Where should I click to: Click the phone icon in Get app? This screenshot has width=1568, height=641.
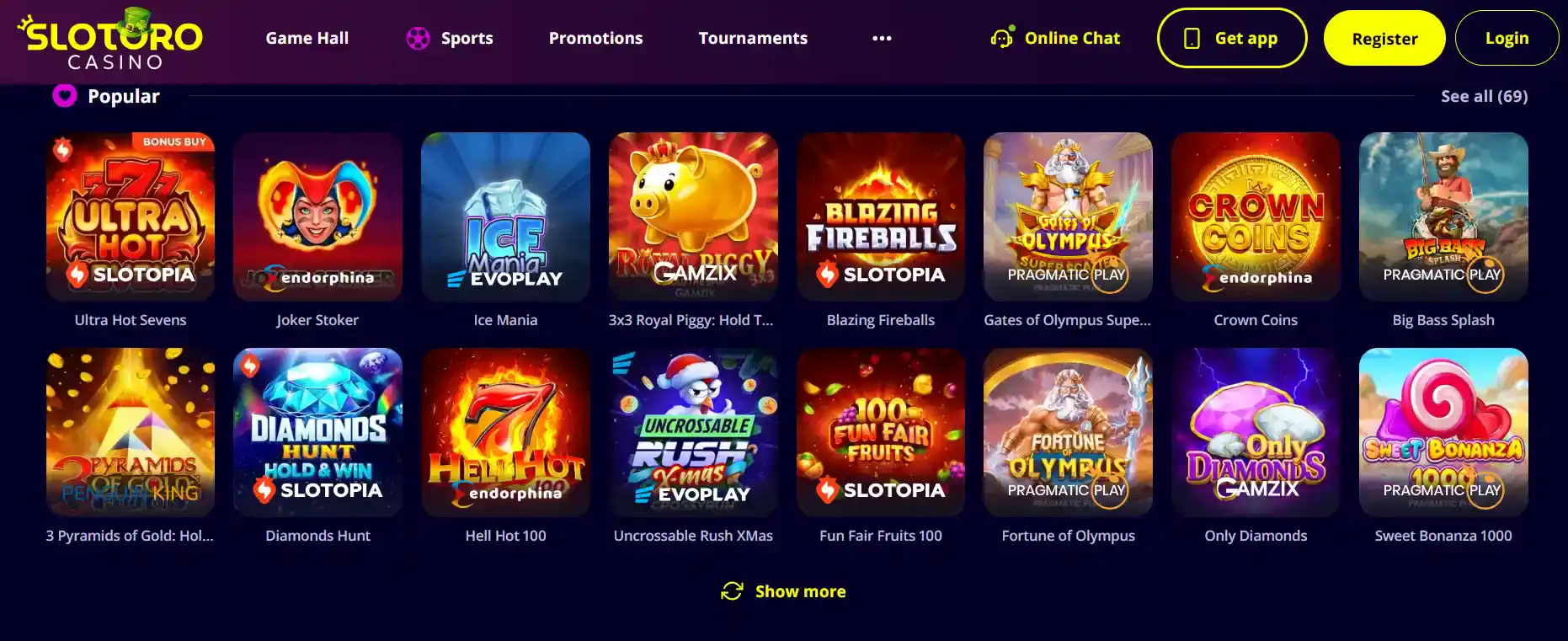coord(1192,39)
